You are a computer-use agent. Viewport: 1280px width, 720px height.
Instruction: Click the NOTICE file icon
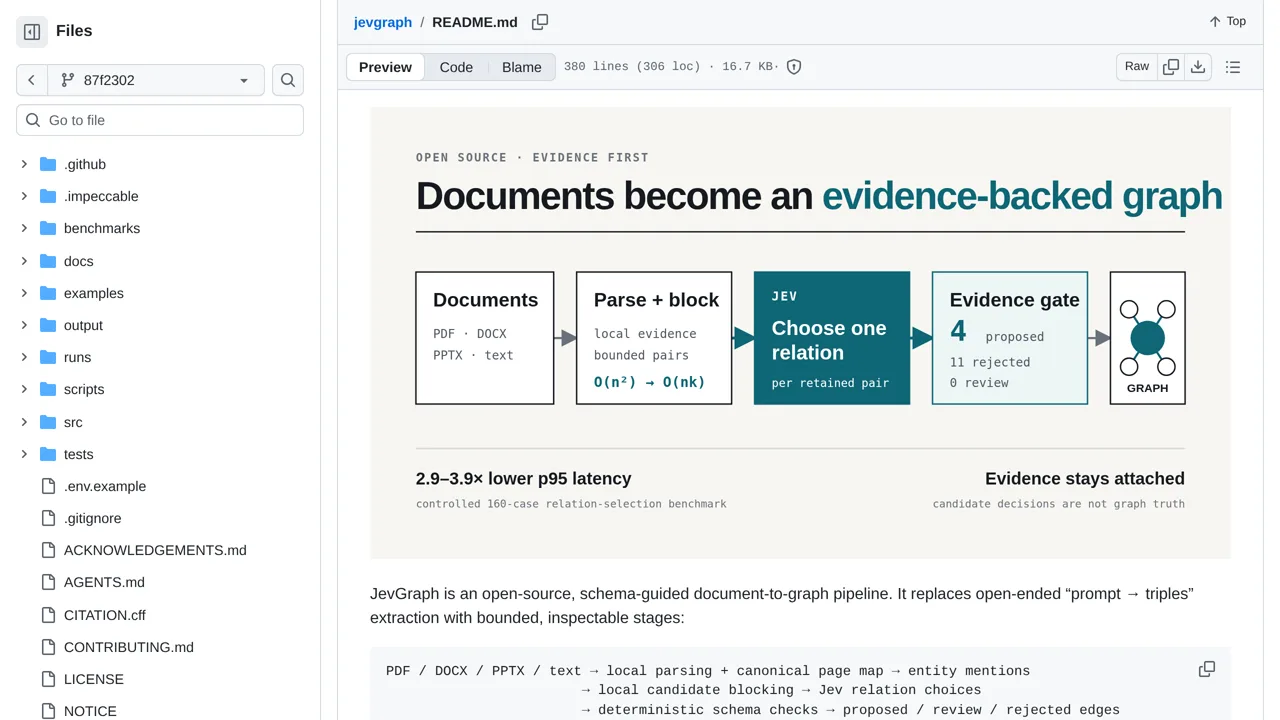tap(48, 711)
